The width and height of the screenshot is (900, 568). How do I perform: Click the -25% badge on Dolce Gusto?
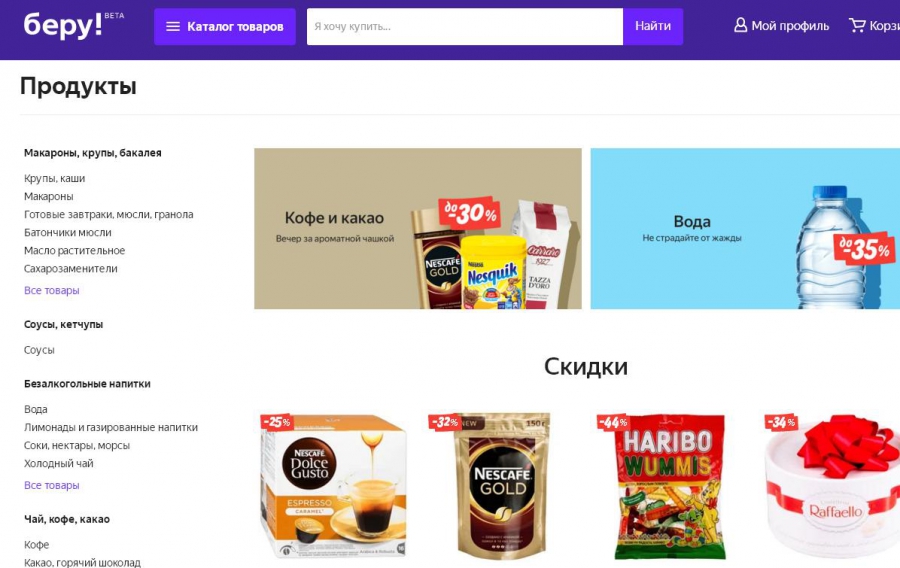click(x=277, y=422)
